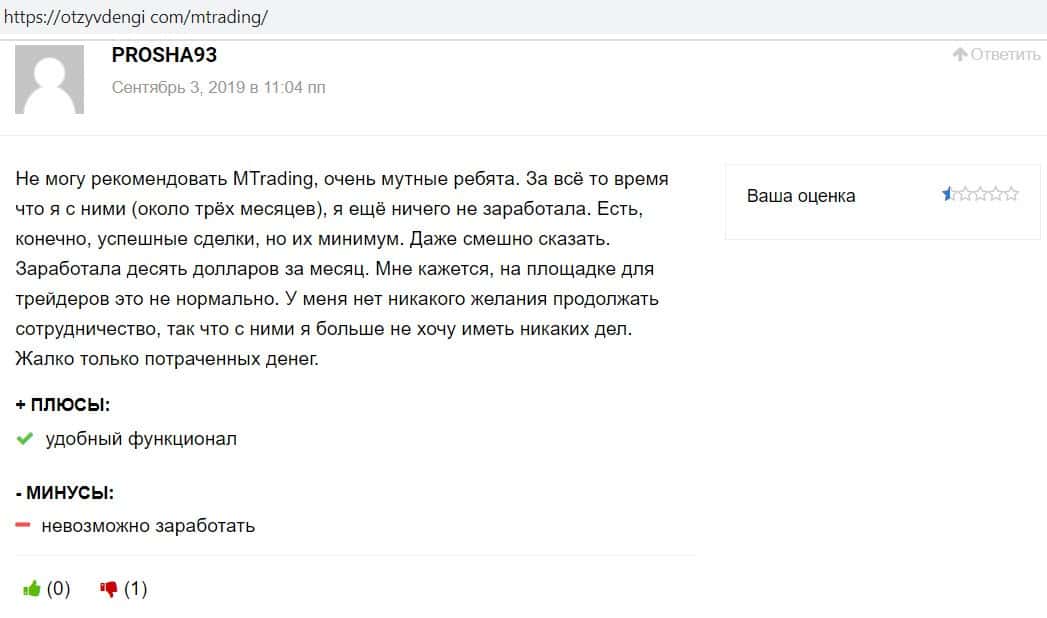Click the reply arrow icon beside Ответить
1047x618 pixels.
pos(960,54)
